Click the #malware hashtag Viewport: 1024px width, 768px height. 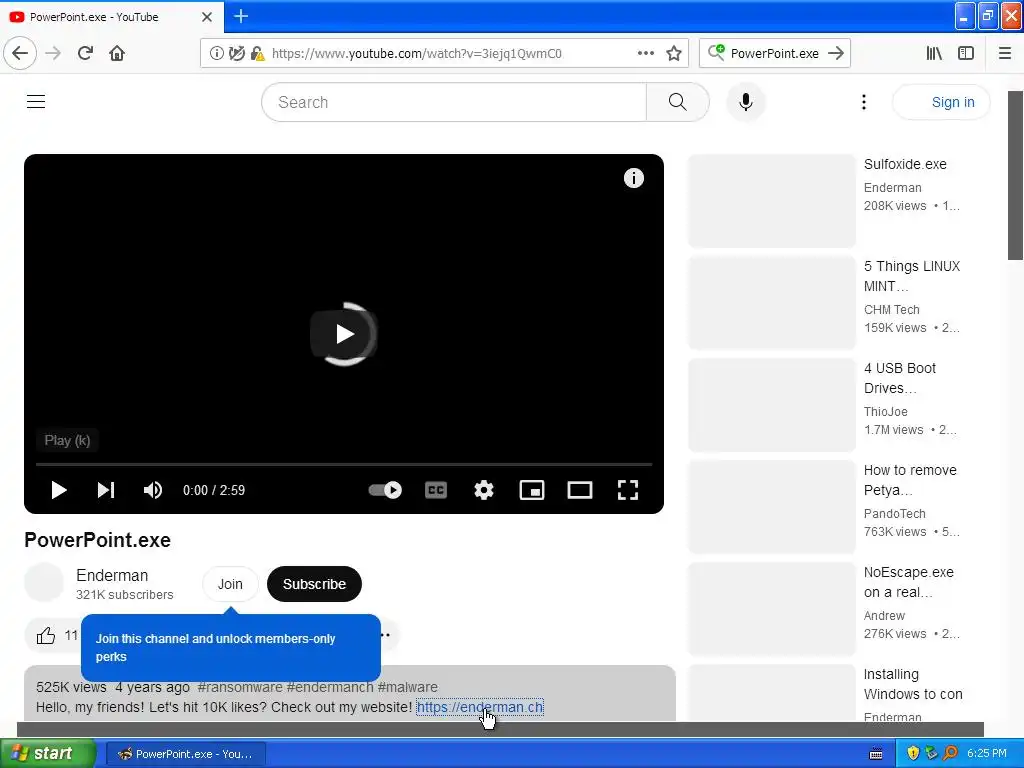408,687
